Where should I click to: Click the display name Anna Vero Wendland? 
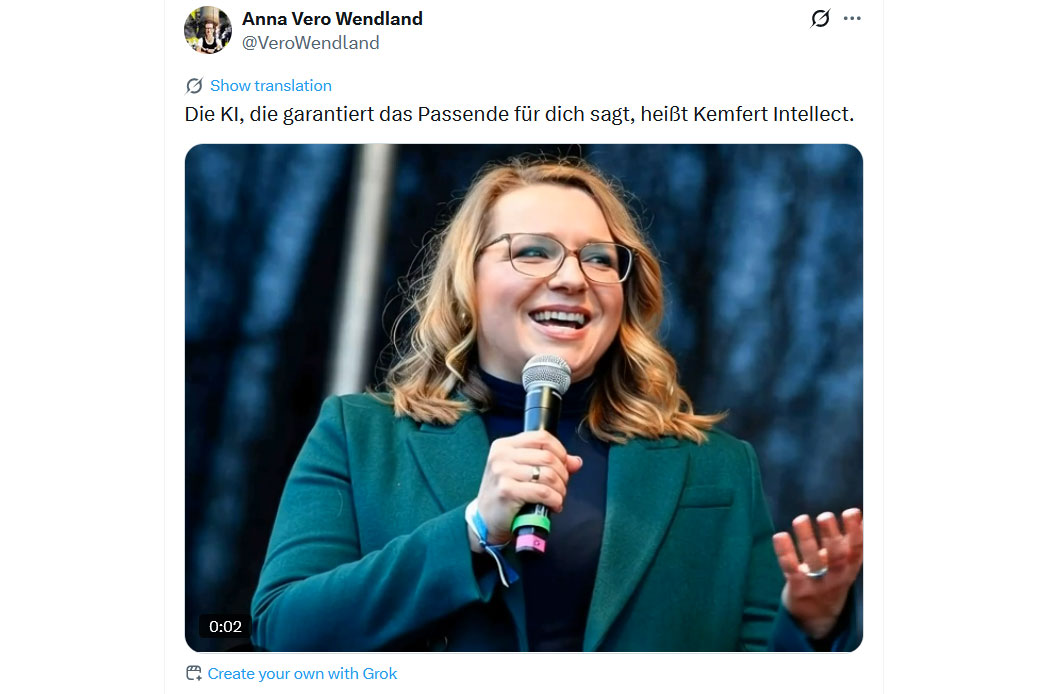(332, 19)
